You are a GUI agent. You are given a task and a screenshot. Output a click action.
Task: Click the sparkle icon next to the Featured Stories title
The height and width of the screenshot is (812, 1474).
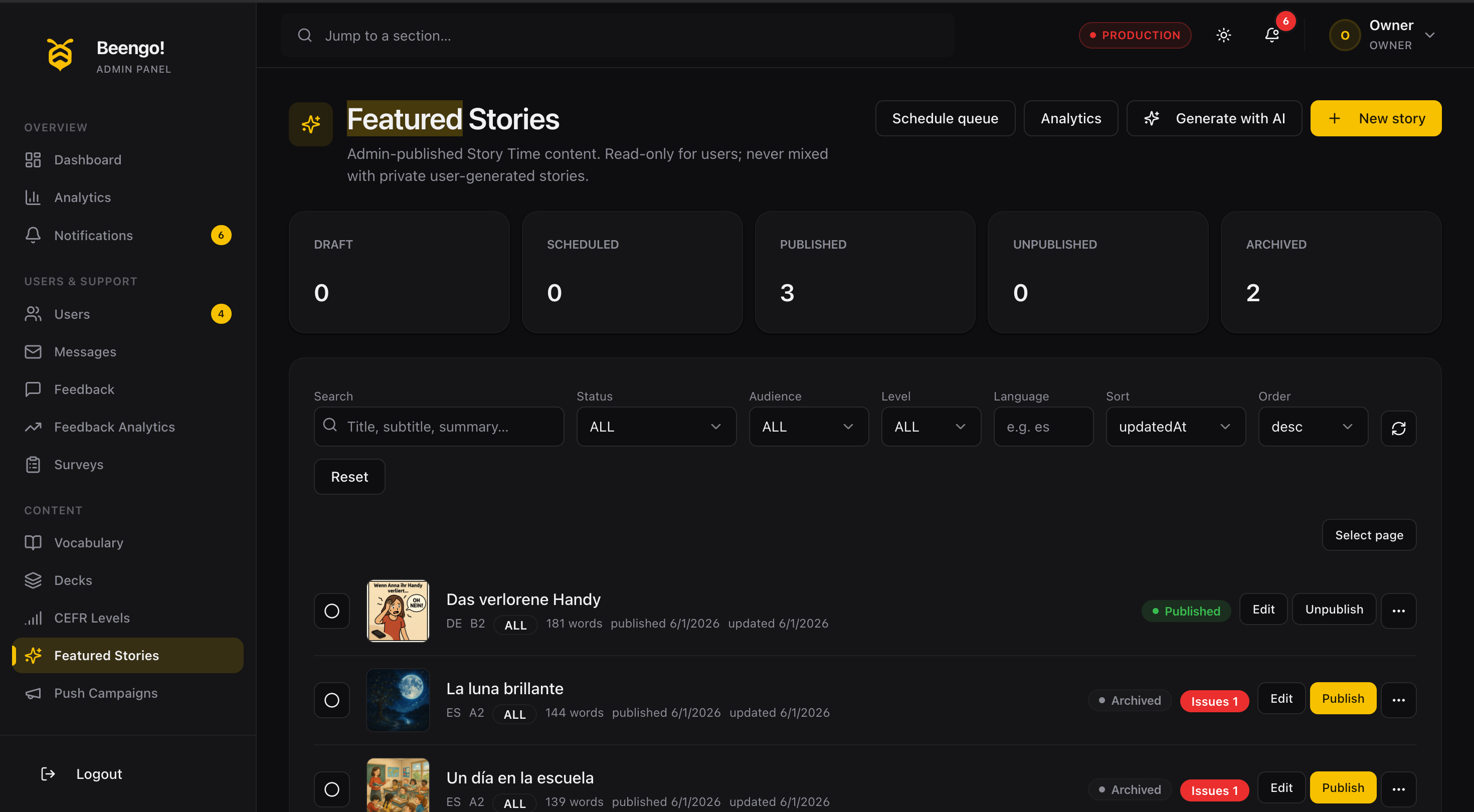tap(311, 124)
